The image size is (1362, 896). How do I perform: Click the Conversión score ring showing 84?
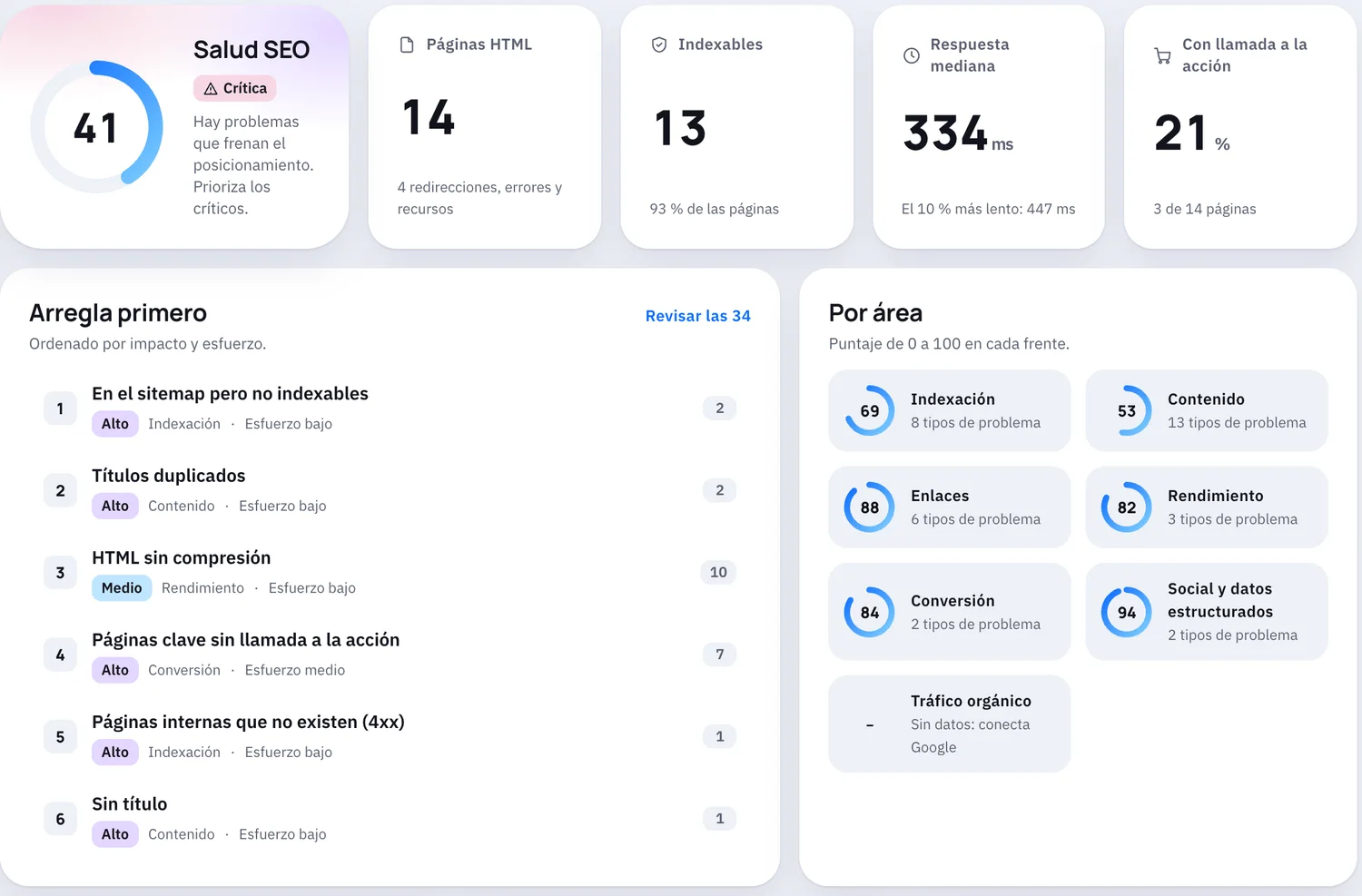870,612
